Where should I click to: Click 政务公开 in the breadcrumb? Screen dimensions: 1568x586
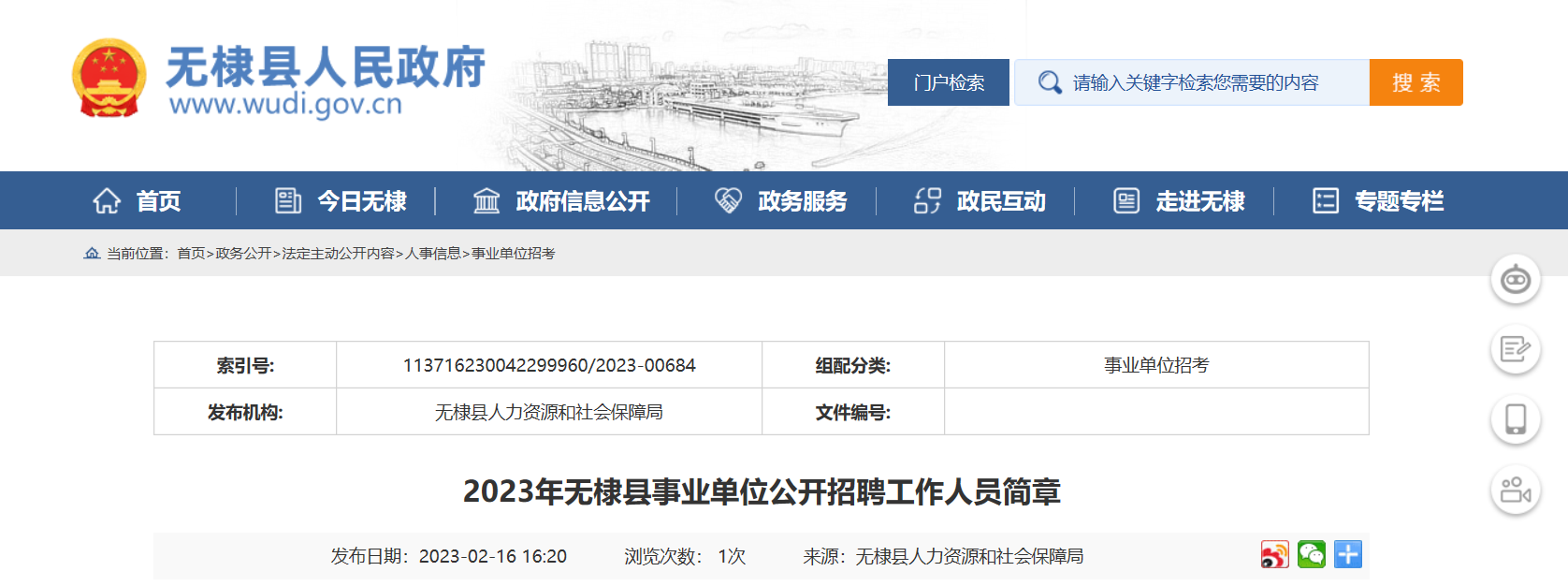point(243,254)
